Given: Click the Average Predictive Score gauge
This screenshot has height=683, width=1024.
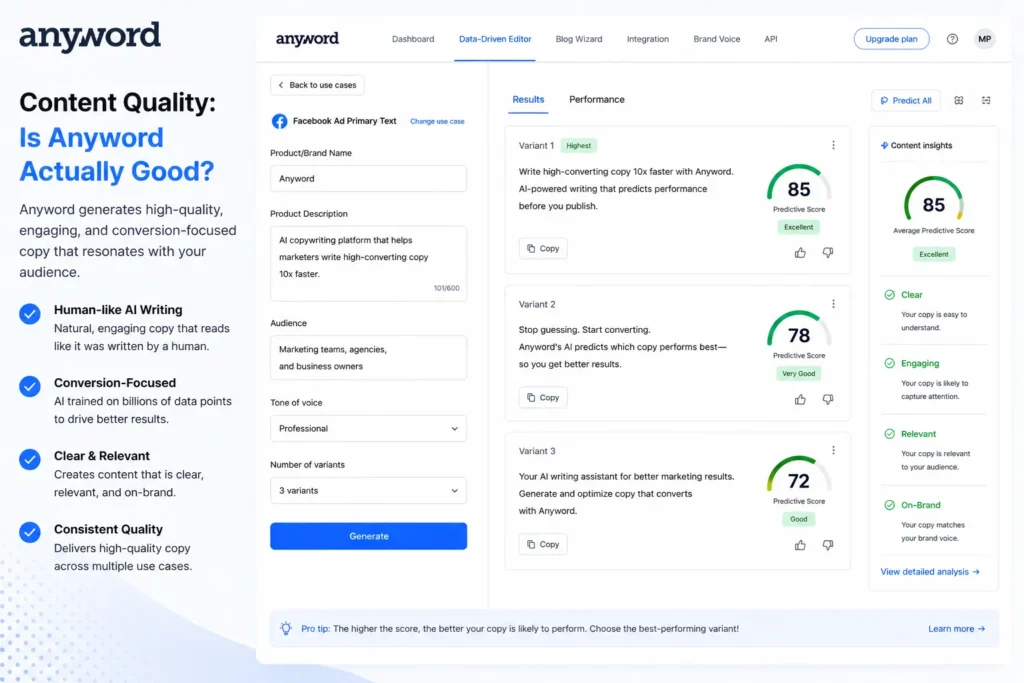Looking at the screenshot, I should point(933,200).
